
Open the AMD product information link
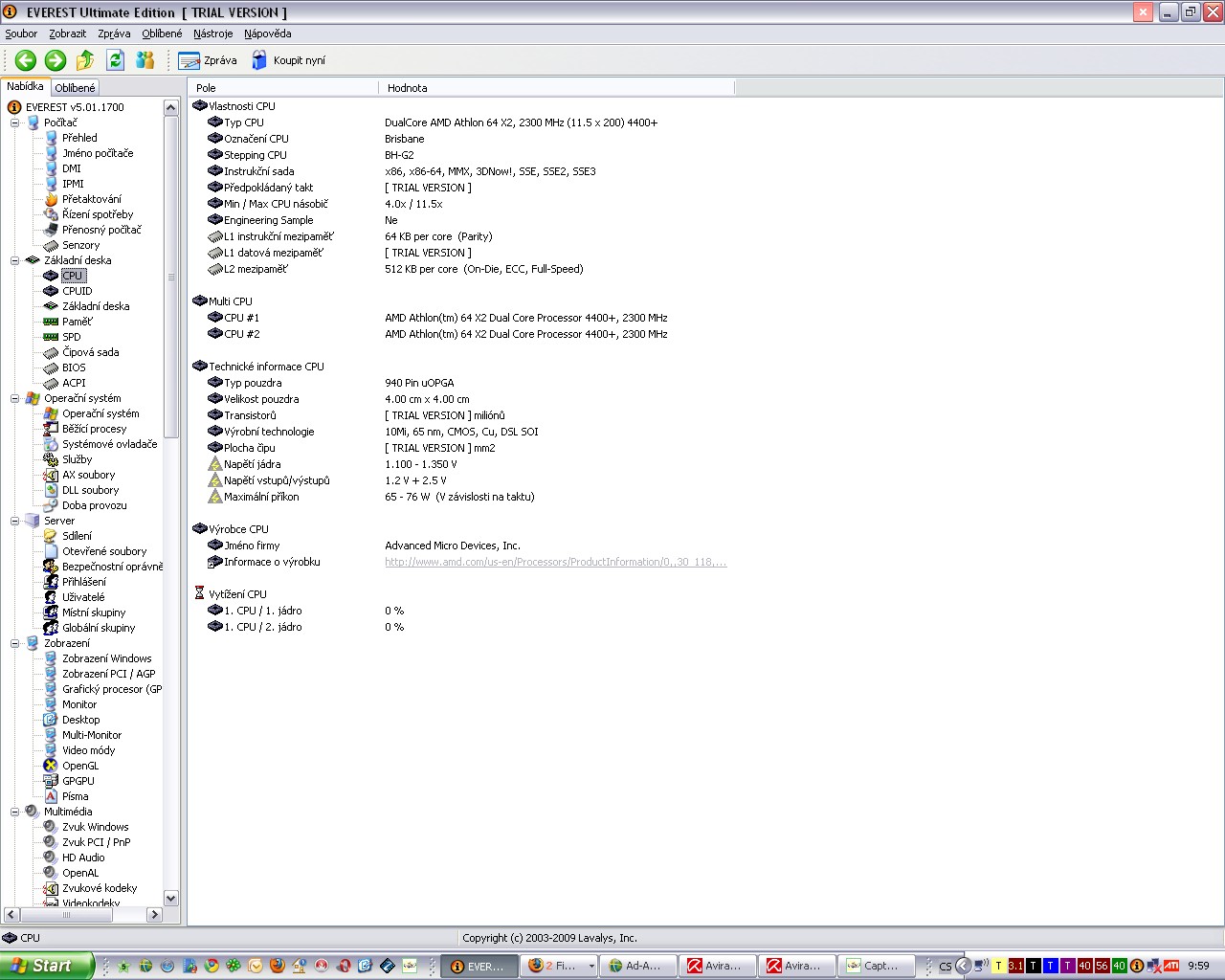(555, 562)
